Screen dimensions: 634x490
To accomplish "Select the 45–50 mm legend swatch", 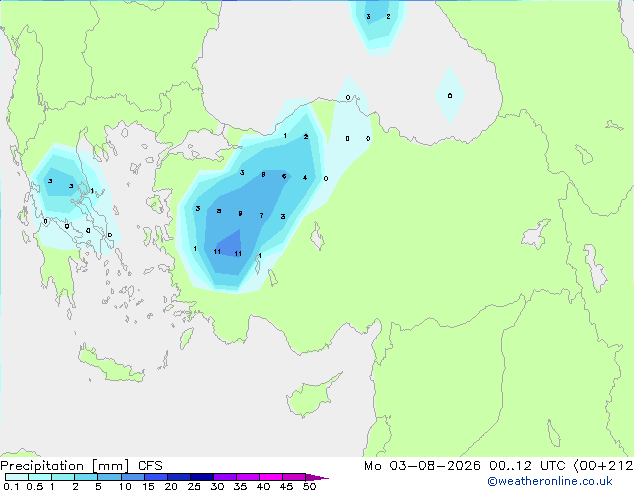I will [x=294, y=477].
